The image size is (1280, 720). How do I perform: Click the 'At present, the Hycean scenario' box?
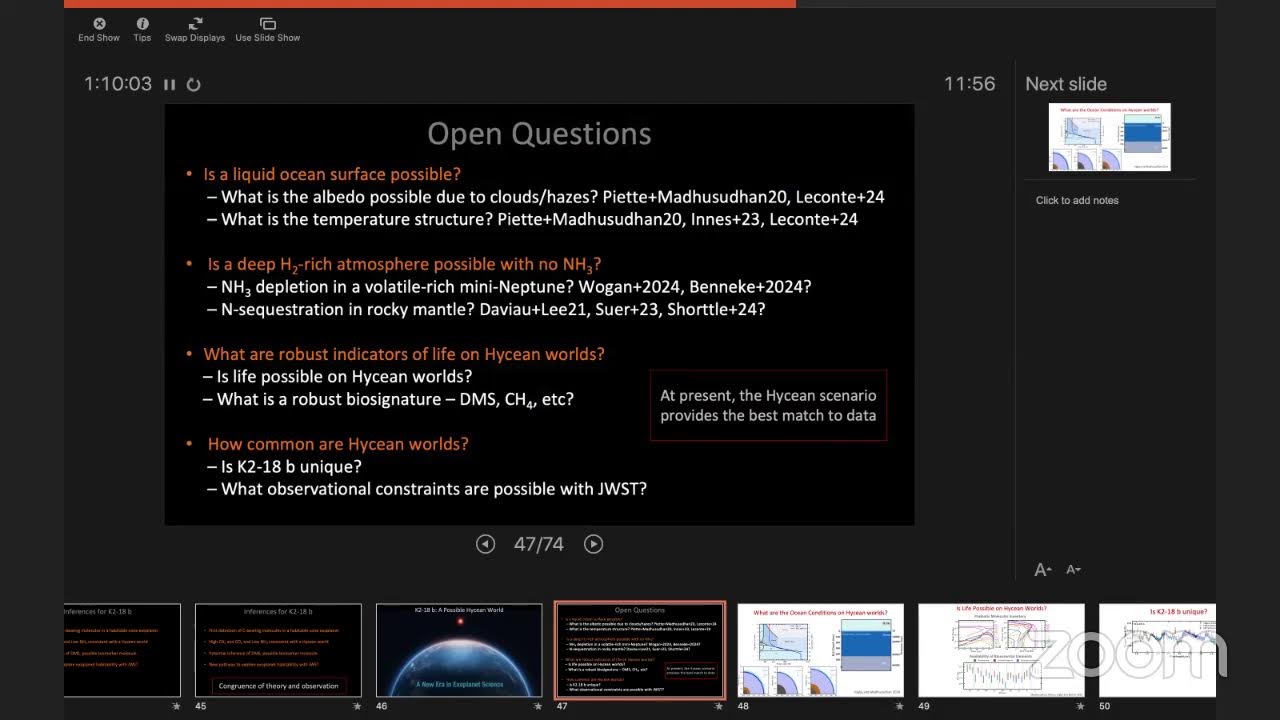(768, 405)
